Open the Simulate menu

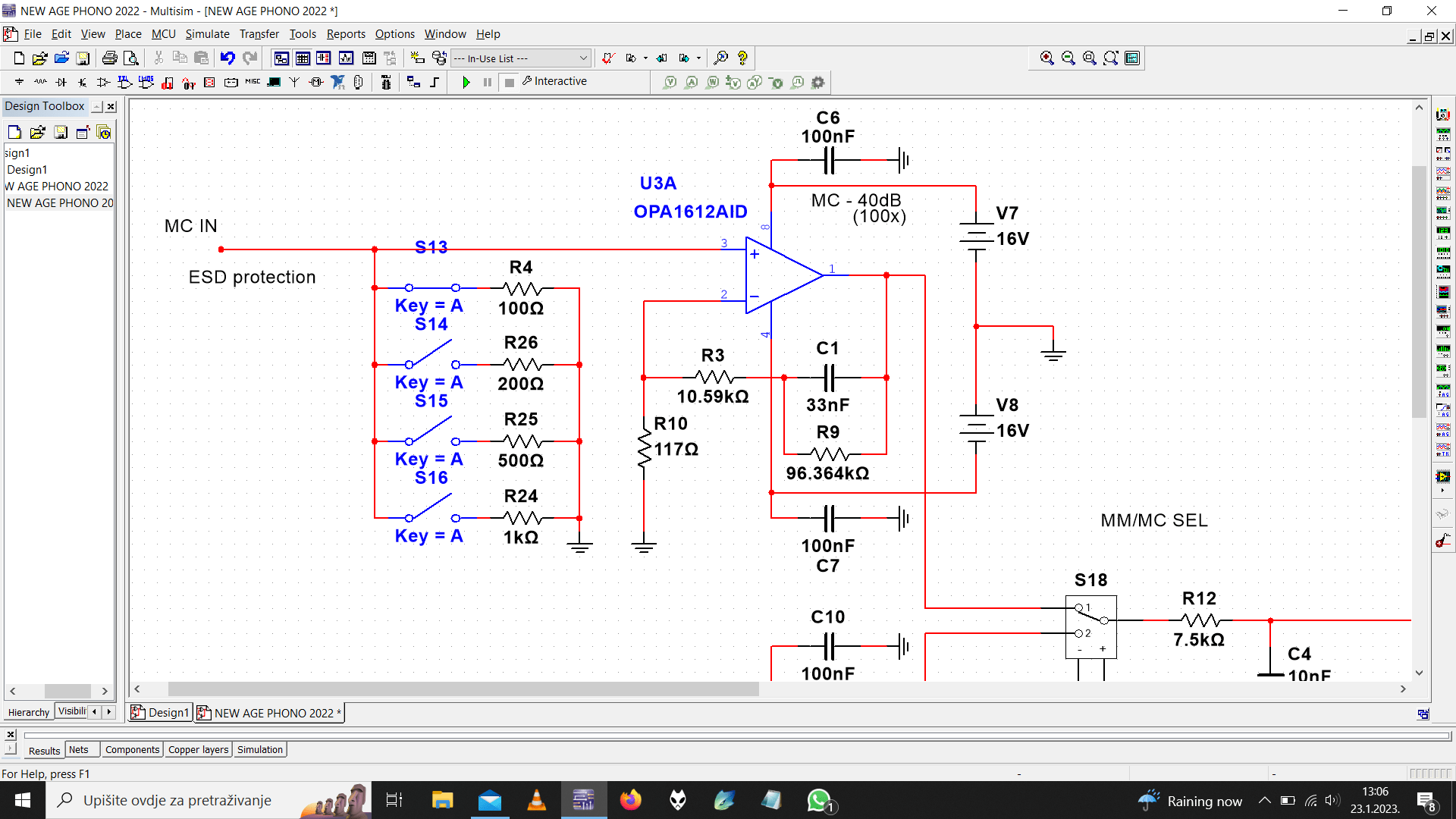[x=207, y=34]
